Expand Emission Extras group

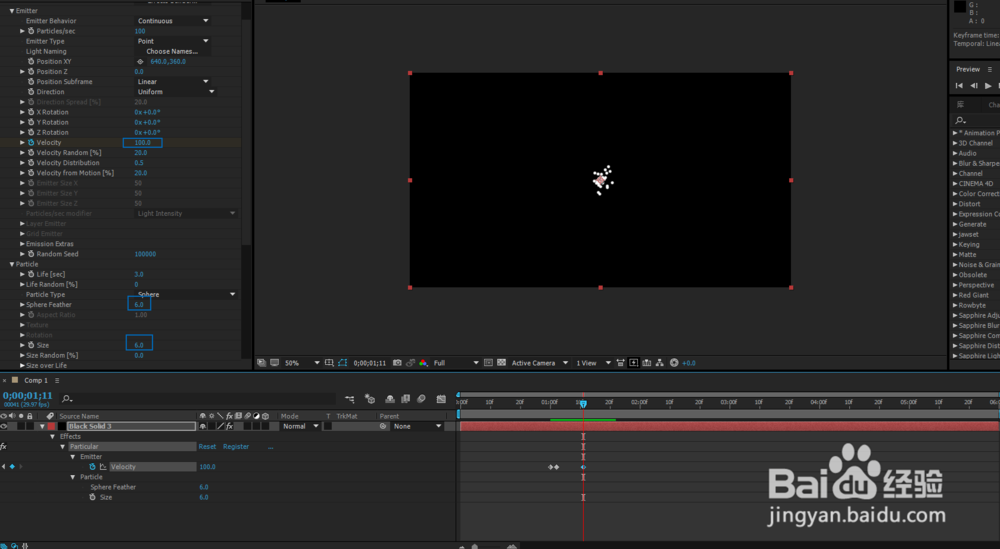[22, 244]
